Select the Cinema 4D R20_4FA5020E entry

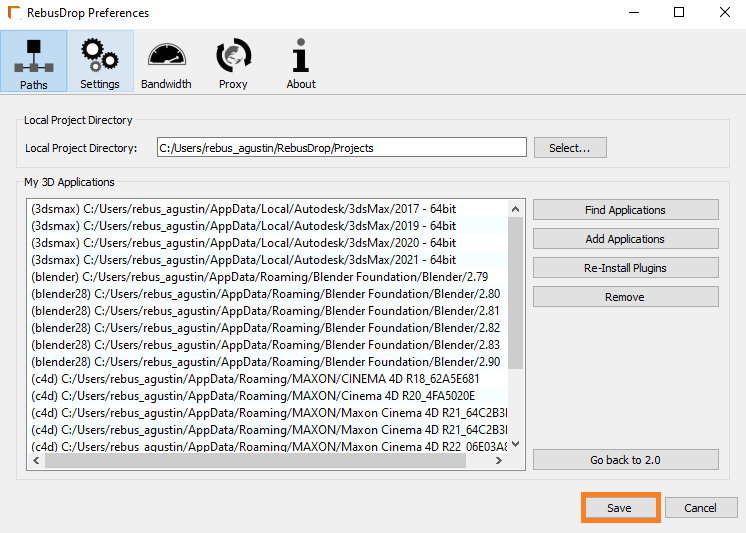coord(267,396)
